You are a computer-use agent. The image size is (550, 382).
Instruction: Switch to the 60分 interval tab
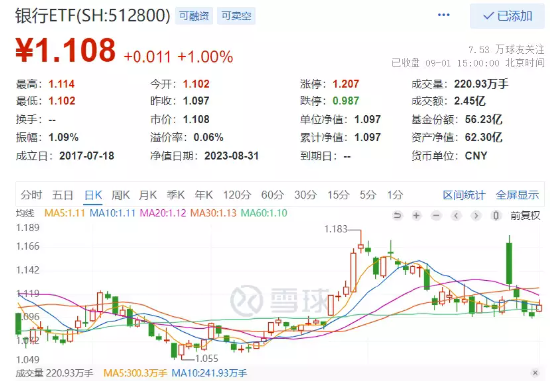tap(272, 195)
